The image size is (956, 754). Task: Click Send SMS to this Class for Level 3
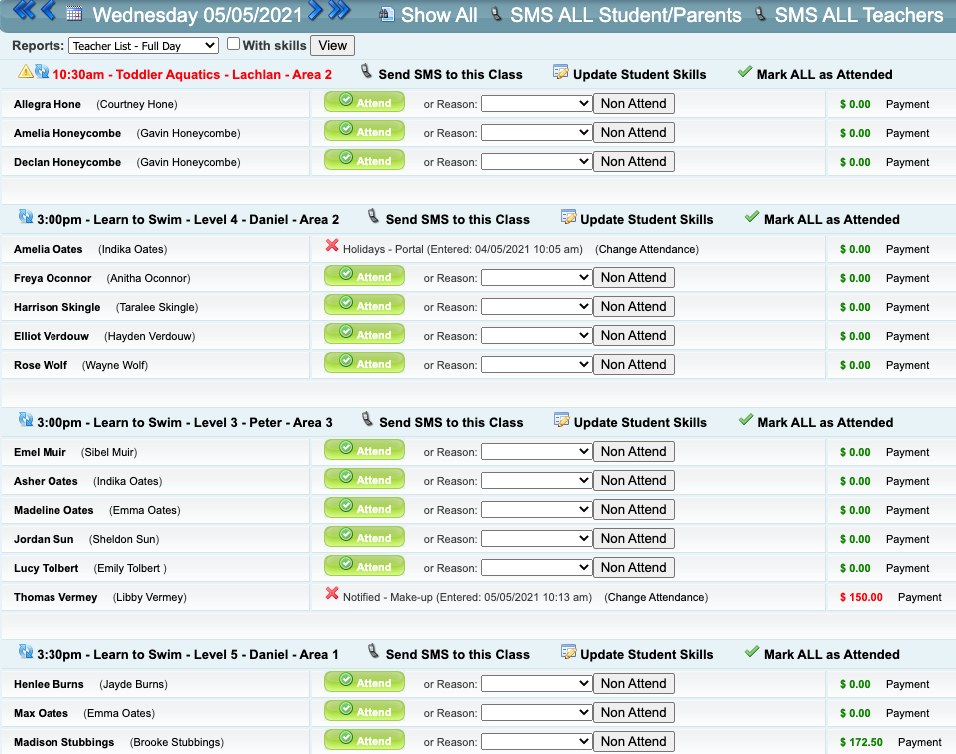coord(451,422)
